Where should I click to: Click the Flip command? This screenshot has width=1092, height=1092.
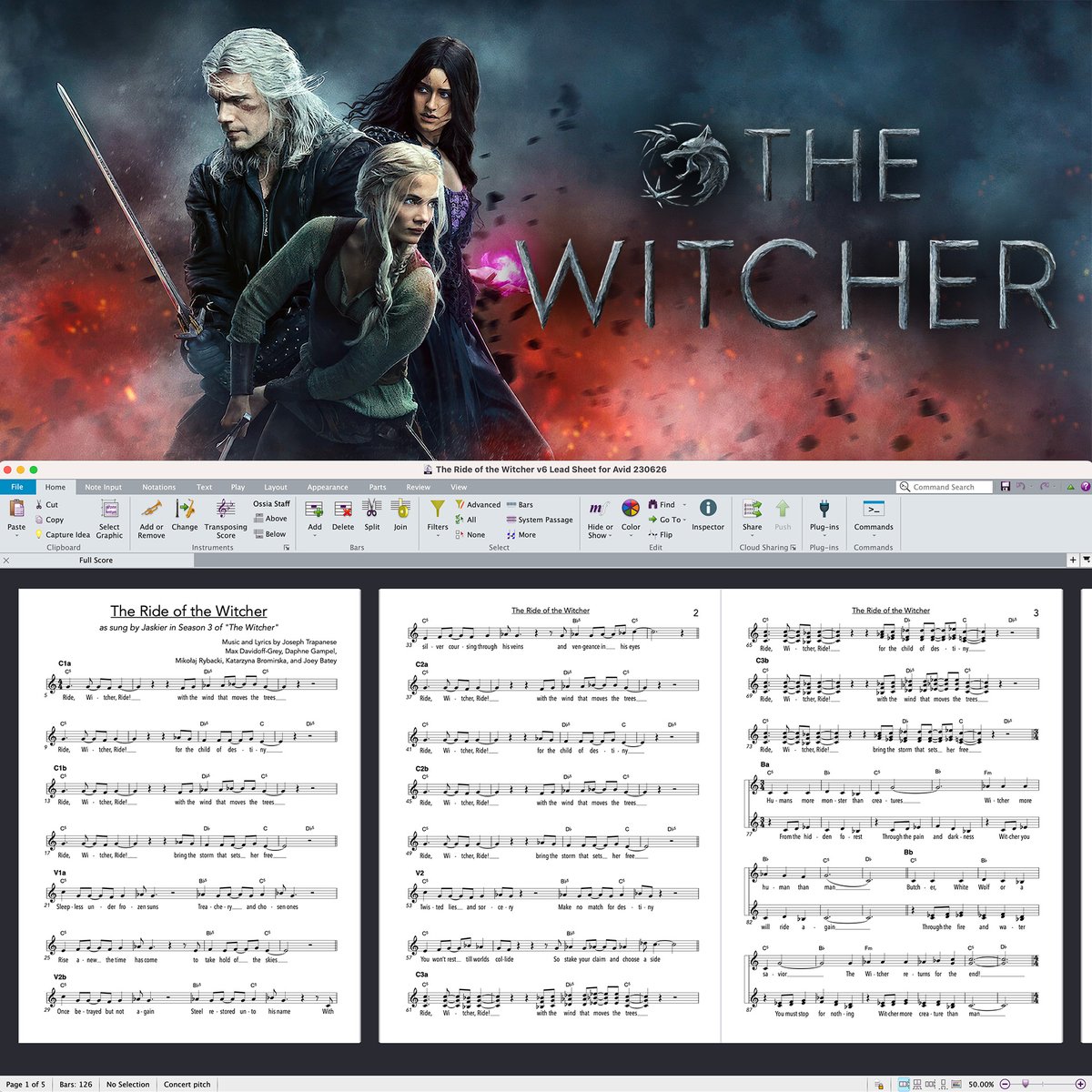click(x=661, y=534)
